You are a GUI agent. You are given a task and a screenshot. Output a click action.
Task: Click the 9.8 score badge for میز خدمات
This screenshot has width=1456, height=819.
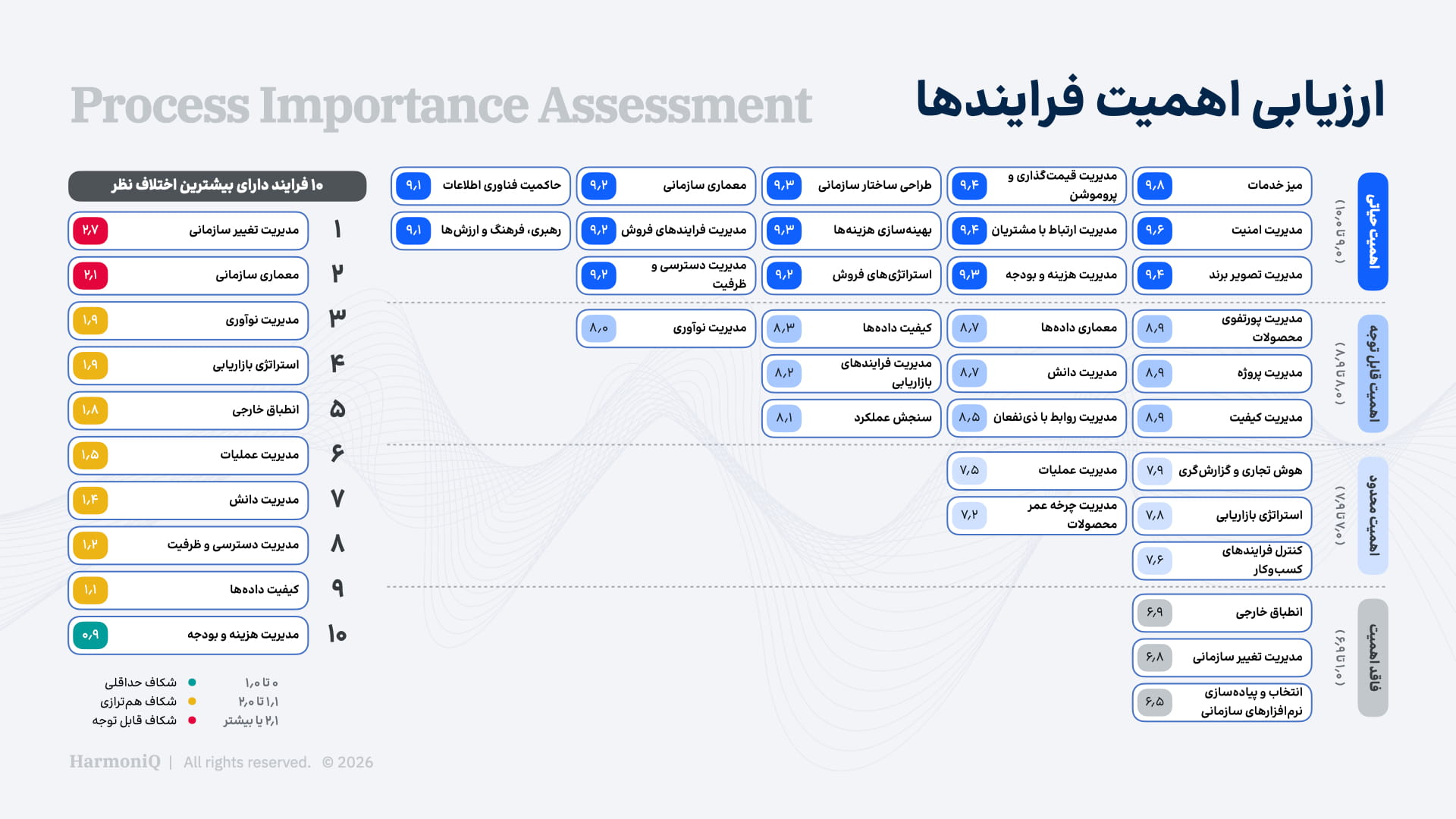1154,186
